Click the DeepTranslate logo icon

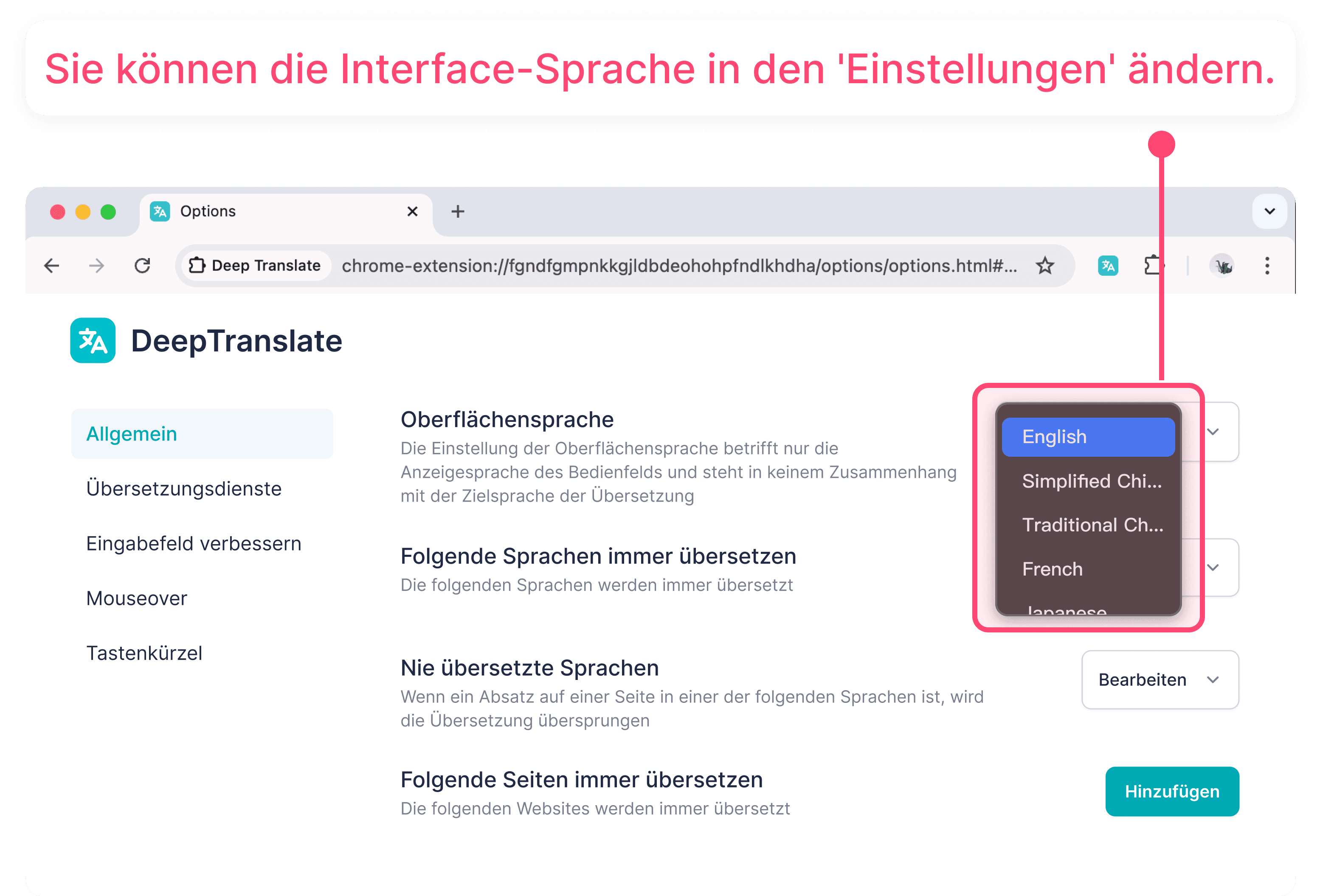click(x=93, y=340)
